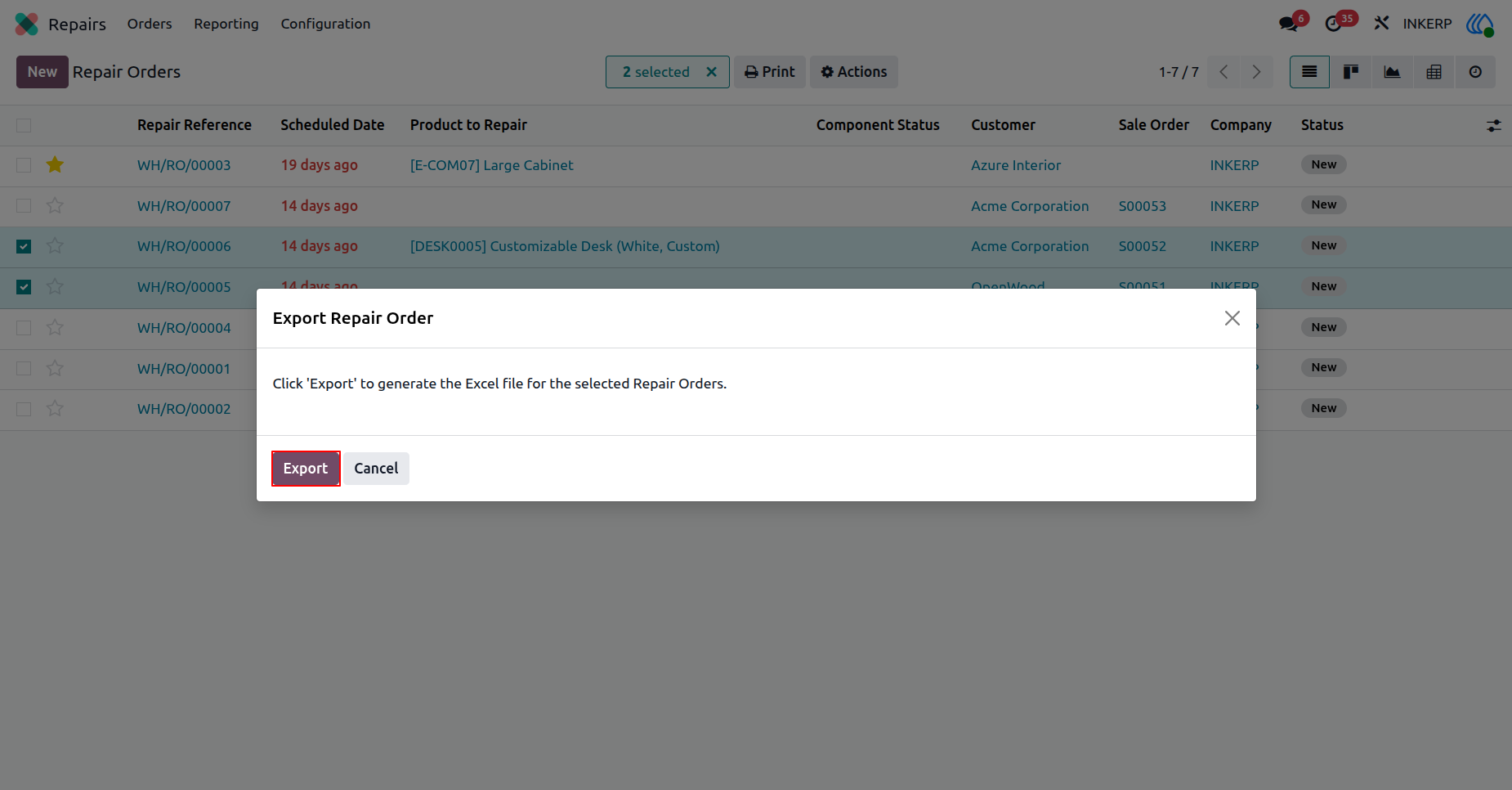This screenshot has width=1512, height=790.
Task: Switch to kanban view
Action: (1351, 72)
